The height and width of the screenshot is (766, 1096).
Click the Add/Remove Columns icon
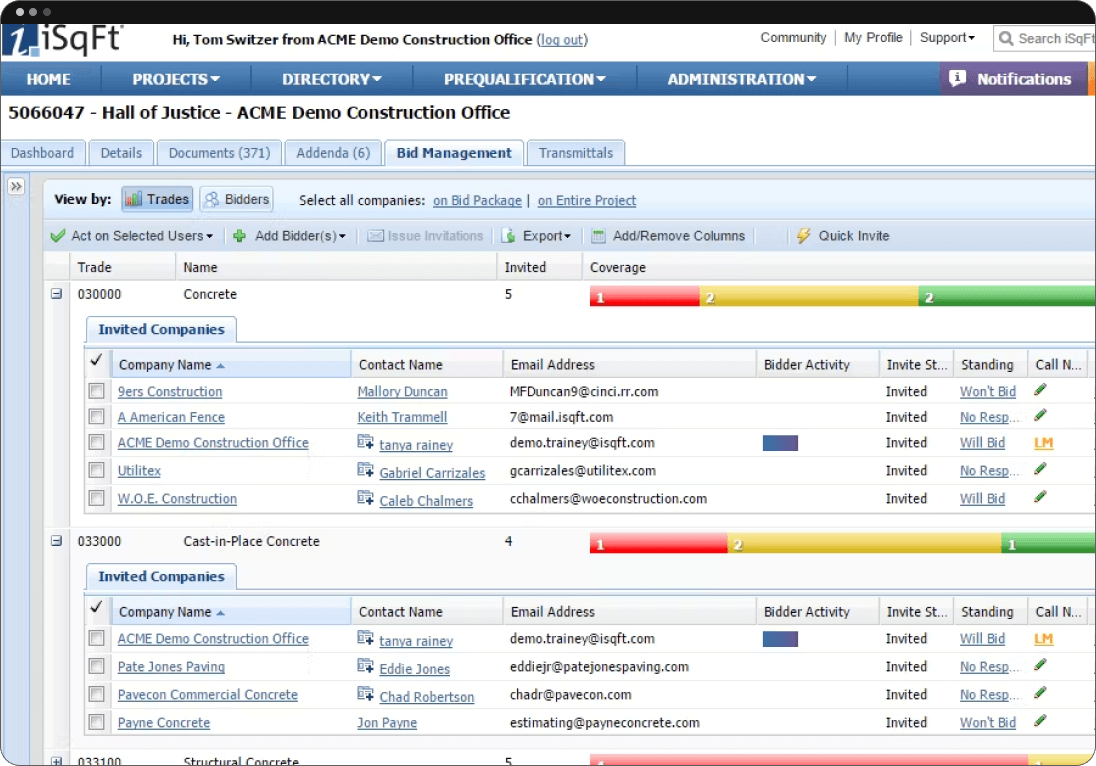pos(599,236)
